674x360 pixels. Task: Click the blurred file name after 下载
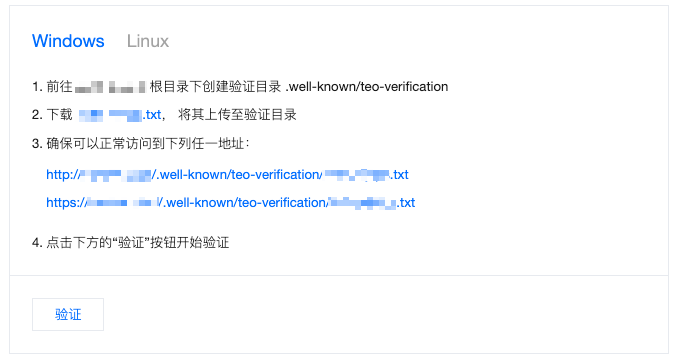pyautogui.click(x=110, y=115)
